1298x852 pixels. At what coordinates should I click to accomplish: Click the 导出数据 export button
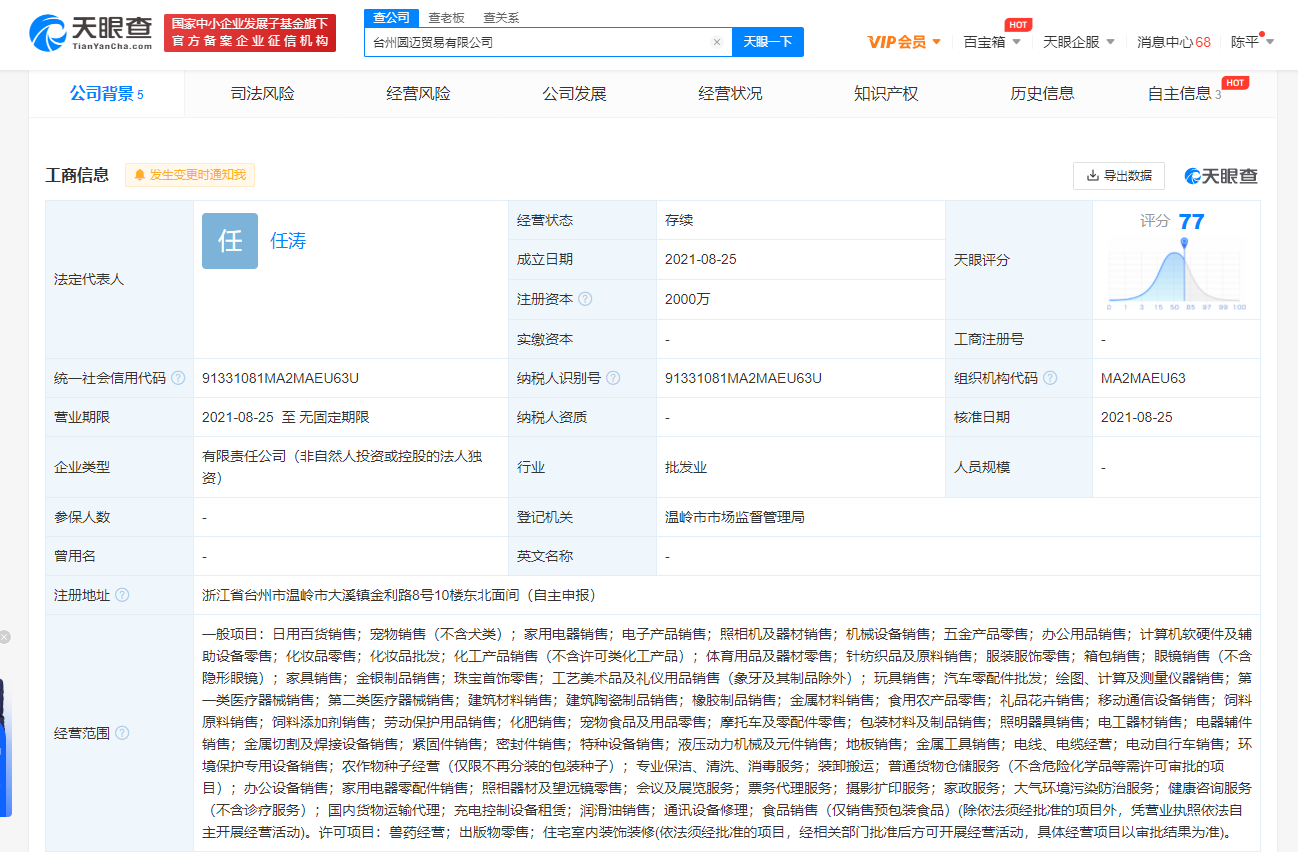pyautogui.click(x=1118, y=176)
